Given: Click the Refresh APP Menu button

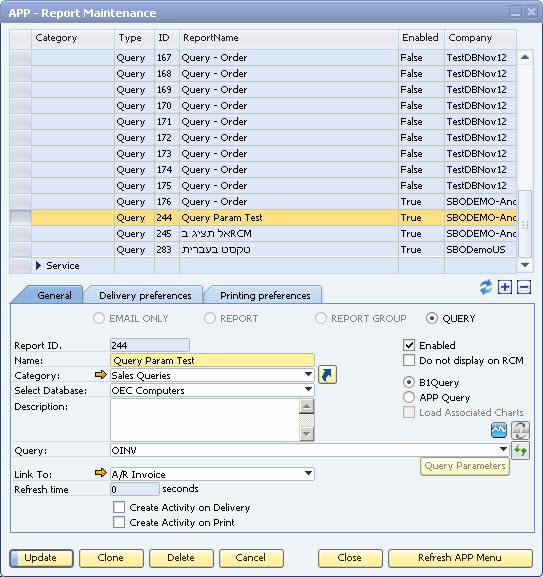Looking at the screenshot, I should 460,558.
